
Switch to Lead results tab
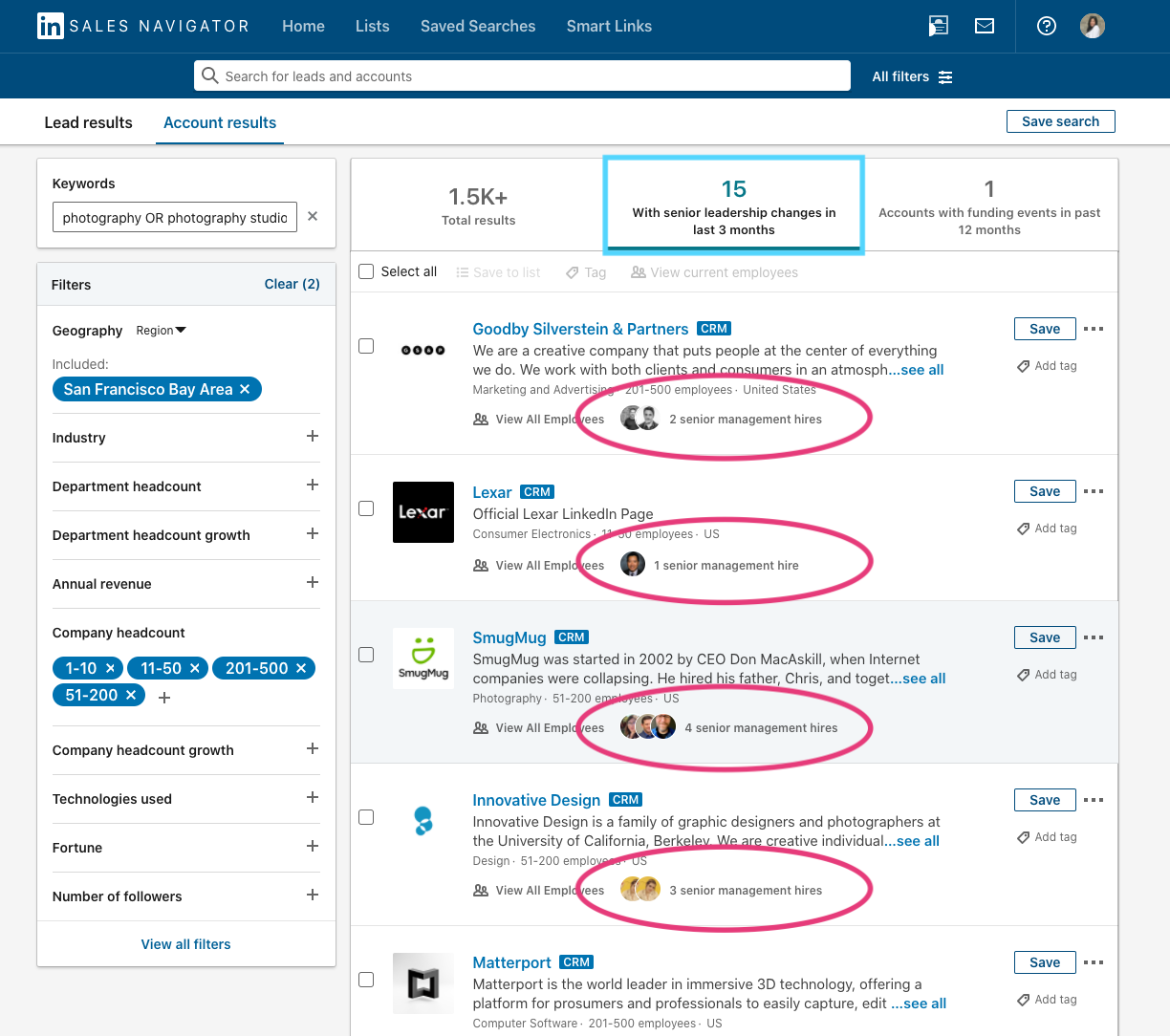click(89, 122)
